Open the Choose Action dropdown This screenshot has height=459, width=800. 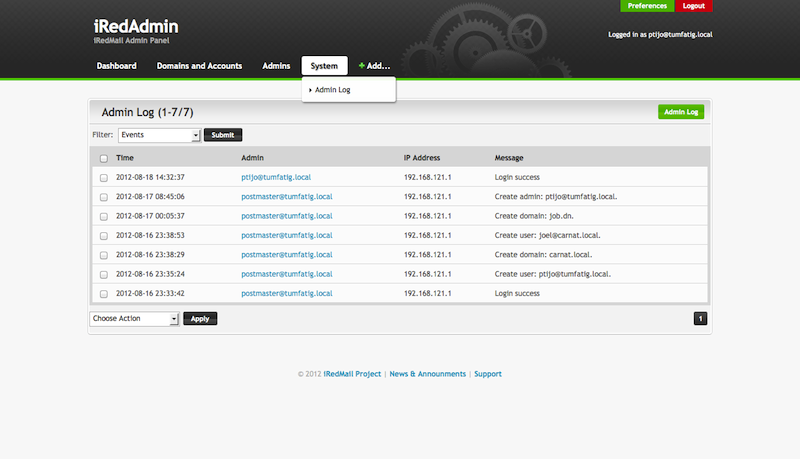[134, 319]
